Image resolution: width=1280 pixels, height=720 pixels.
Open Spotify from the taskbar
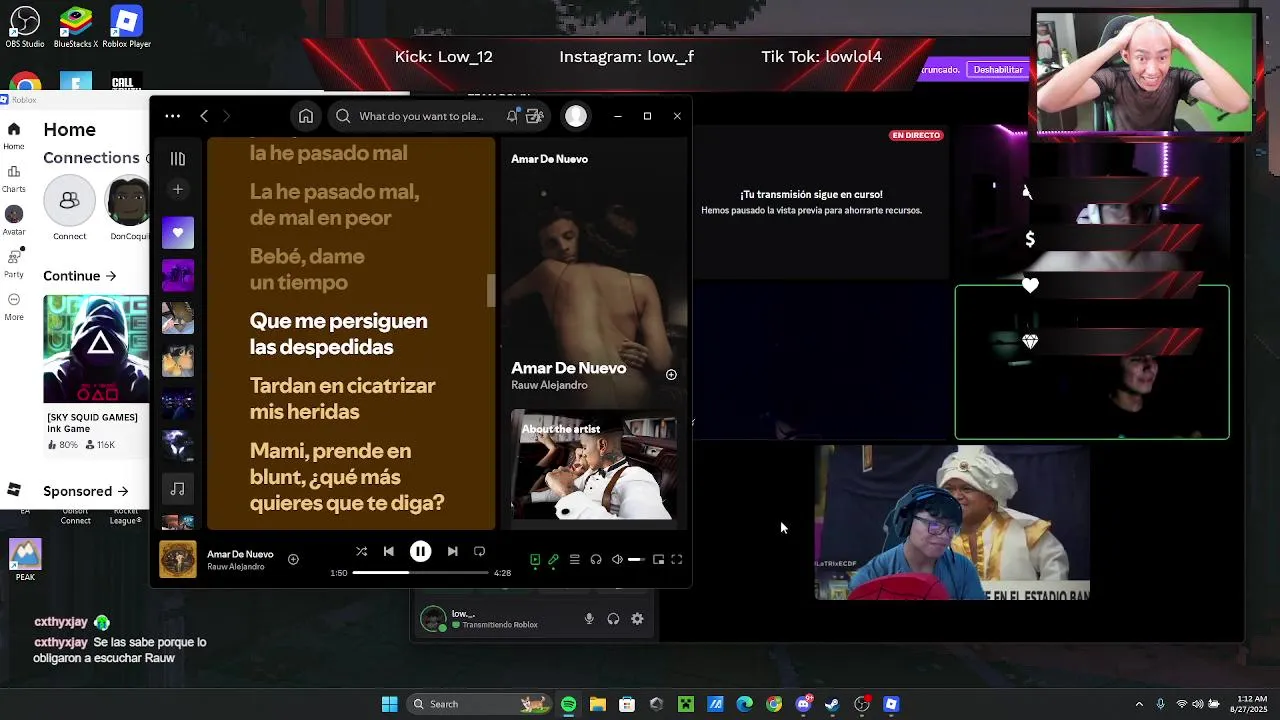[568, 704]
